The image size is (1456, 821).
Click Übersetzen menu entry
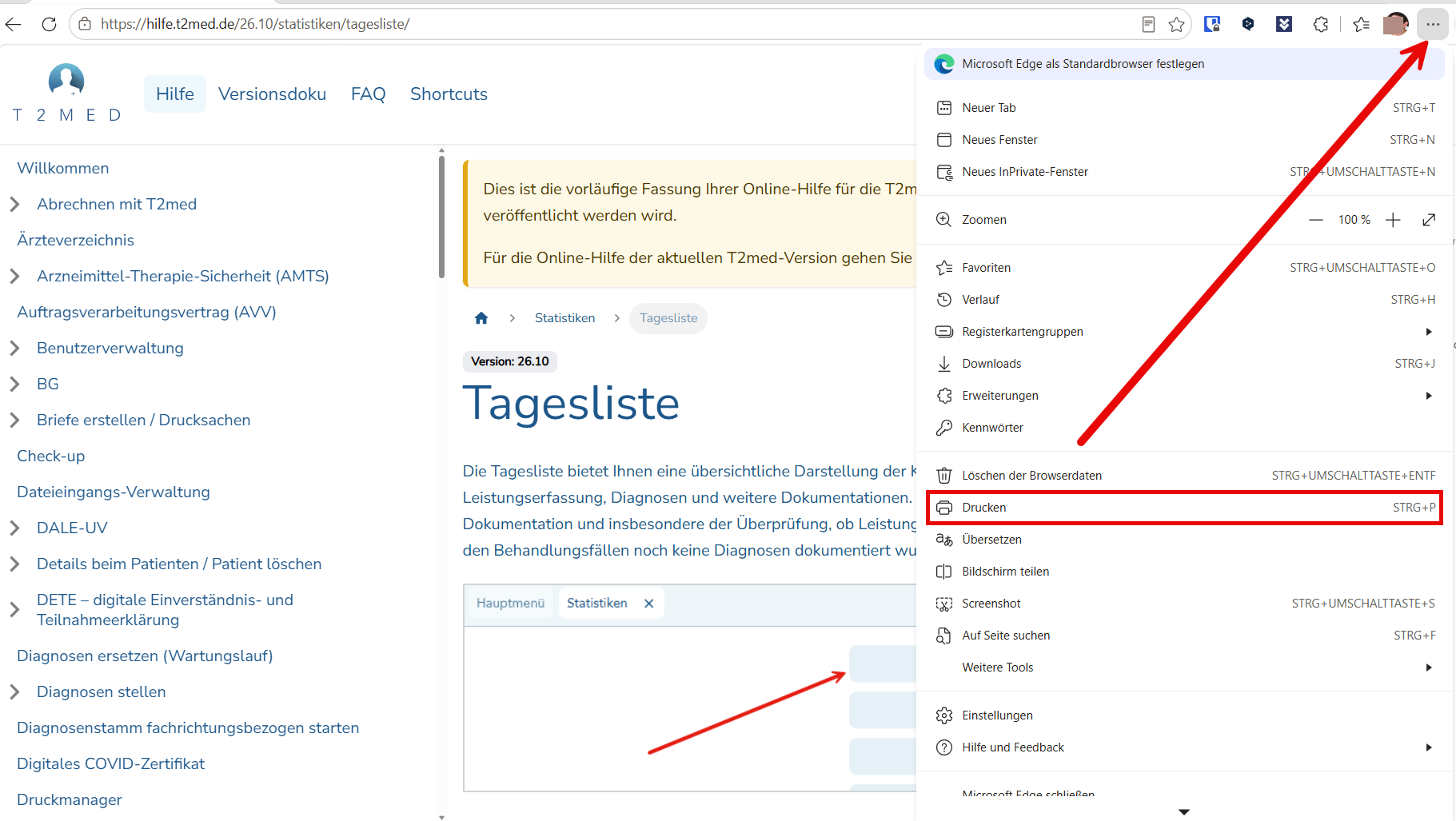(x=1184, y=540)
